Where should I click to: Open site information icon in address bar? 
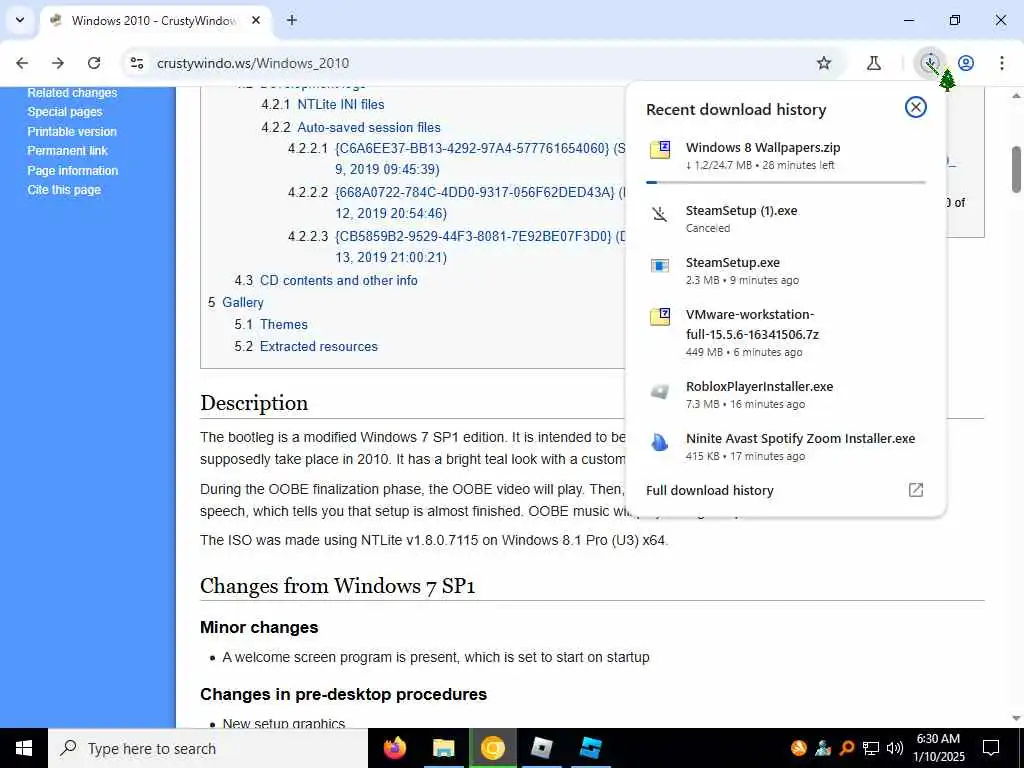coord(136,63)
